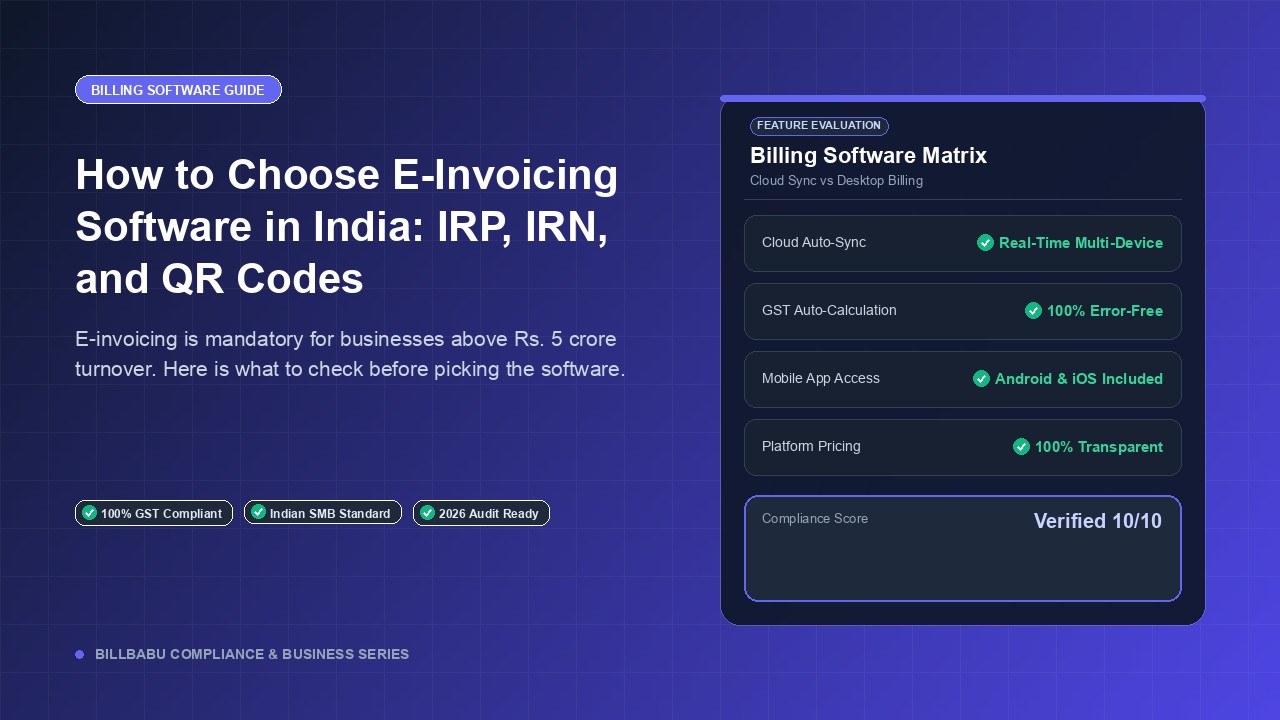Select the GST Auto-Calculation row label
This screenshot has width=1280, height=720.
pos(829,311)
